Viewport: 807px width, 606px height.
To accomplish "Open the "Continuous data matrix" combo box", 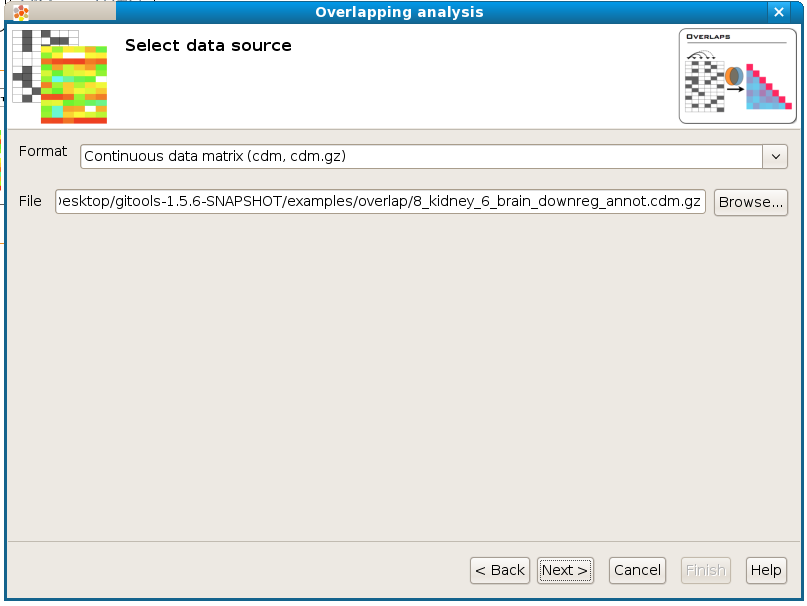I will [421, 157].
